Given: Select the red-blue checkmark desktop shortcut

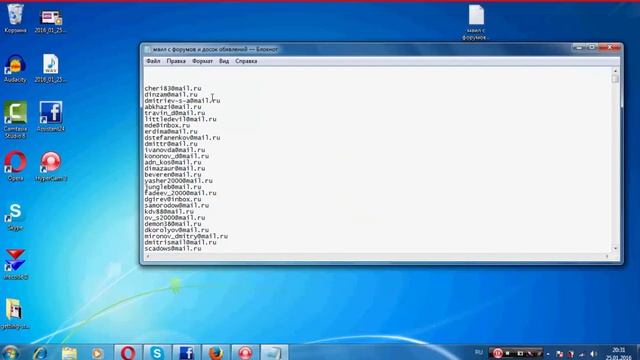Looking at the screenshot, I should [x=16, y=264].
